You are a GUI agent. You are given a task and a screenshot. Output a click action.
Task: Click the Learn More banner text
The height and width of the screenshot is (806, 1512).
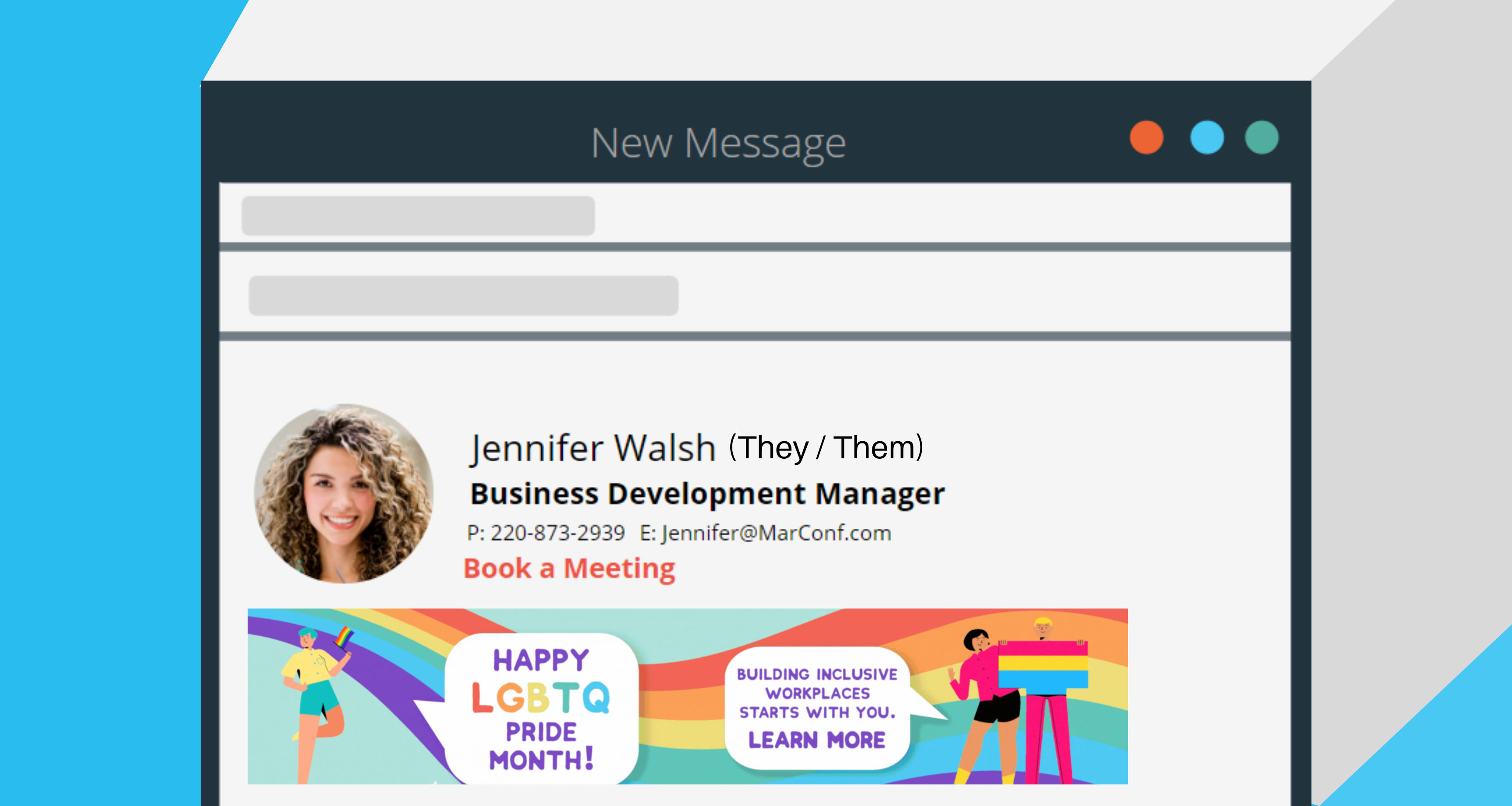click(816, 740)
